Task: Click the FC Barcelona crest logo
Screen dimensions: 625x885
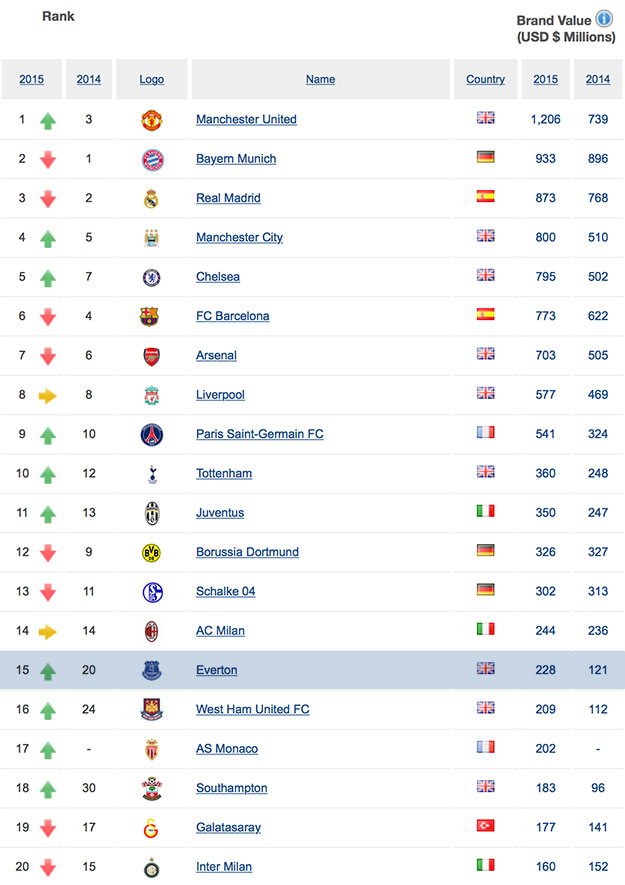Action: pos(150,317)
